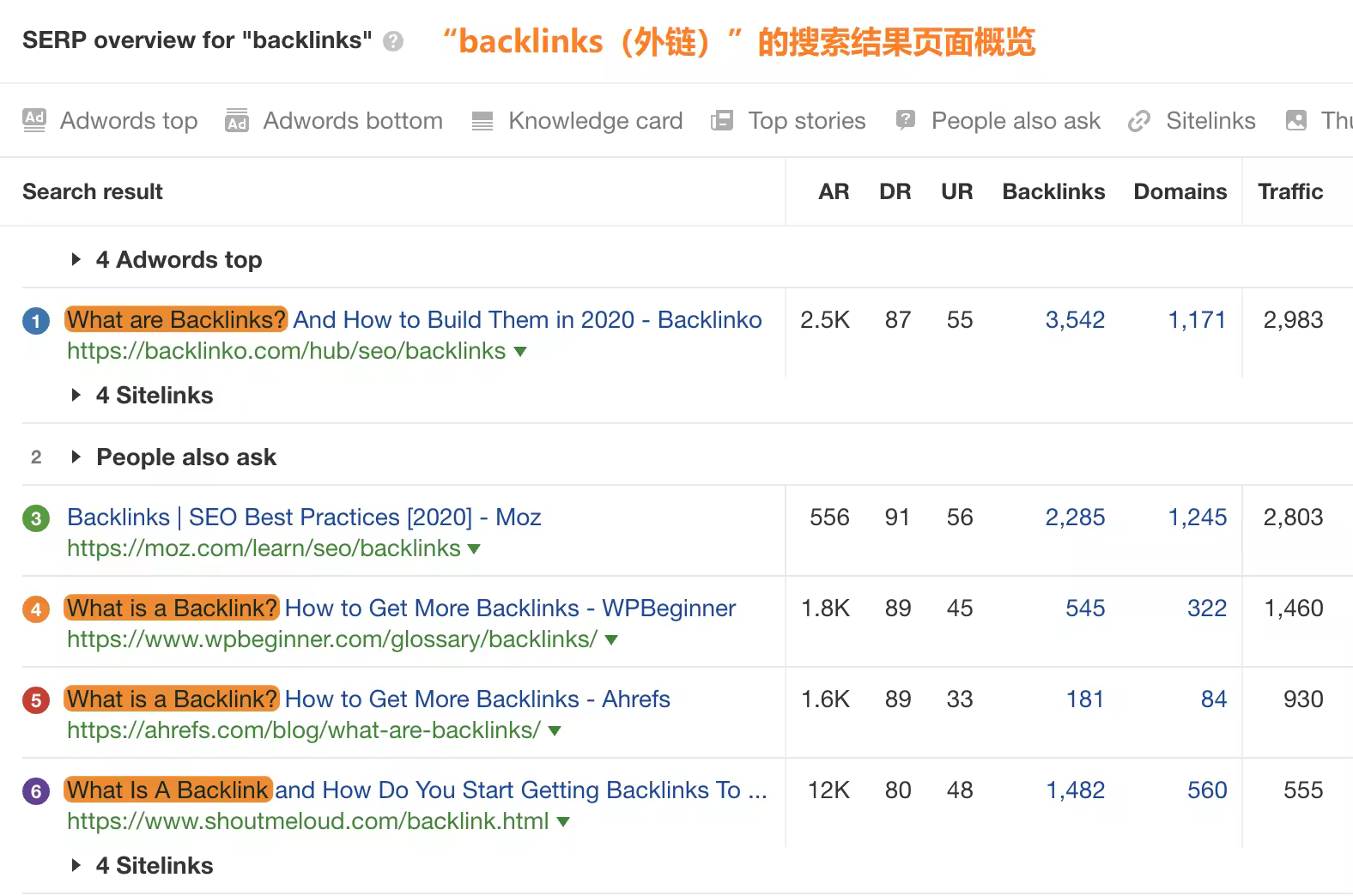Click the Domains column header
Image resolution: width=1353 pixels, height=896 pixels.
point(1180,191)
